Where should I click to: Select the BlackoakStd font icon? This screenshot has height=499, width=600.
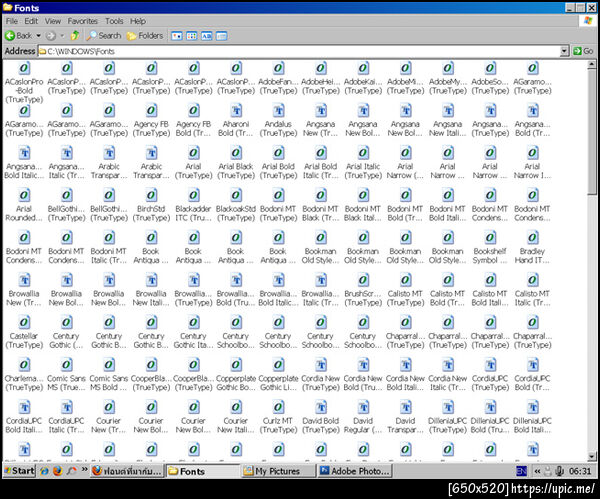236,196
